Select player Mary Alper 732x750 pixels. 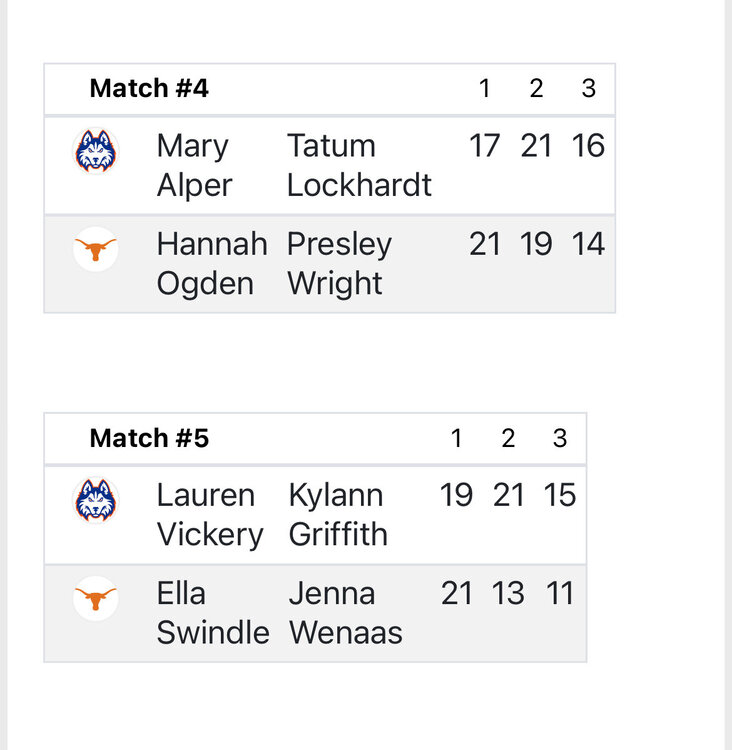coord(194,165)
